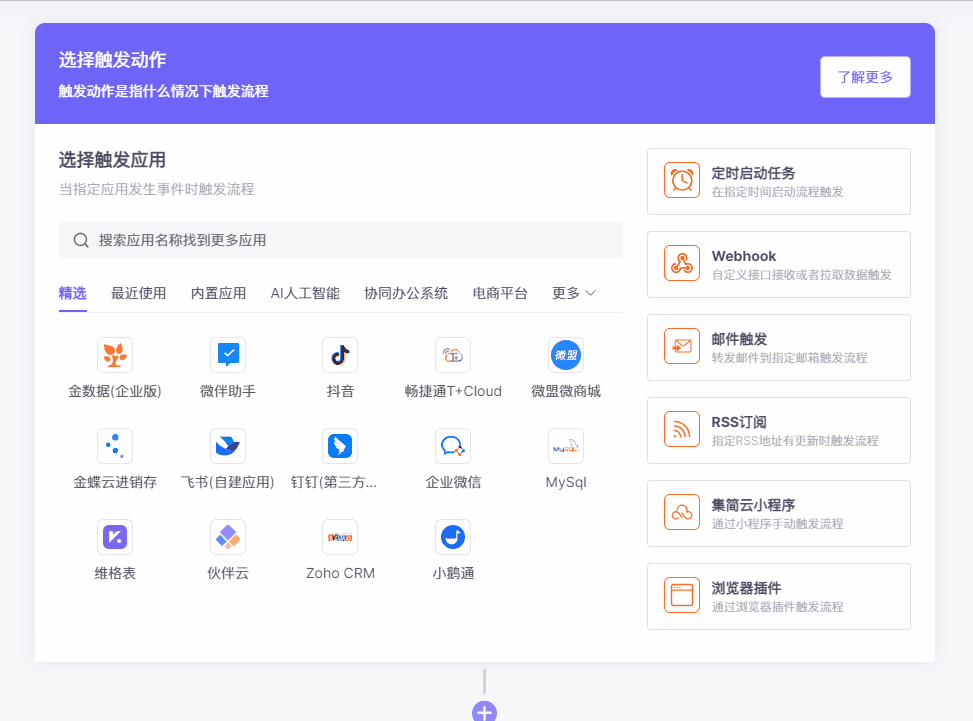Click the Webhook title text

744,256
